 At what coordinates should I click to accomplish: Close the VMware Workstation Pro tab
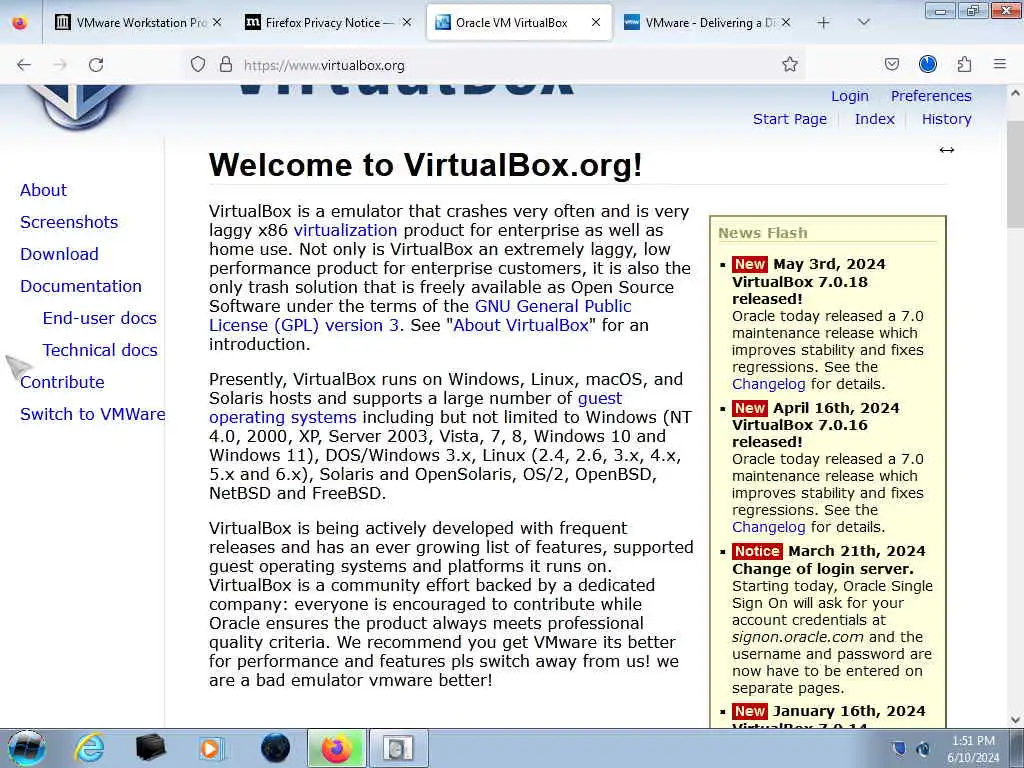(217, 22)
